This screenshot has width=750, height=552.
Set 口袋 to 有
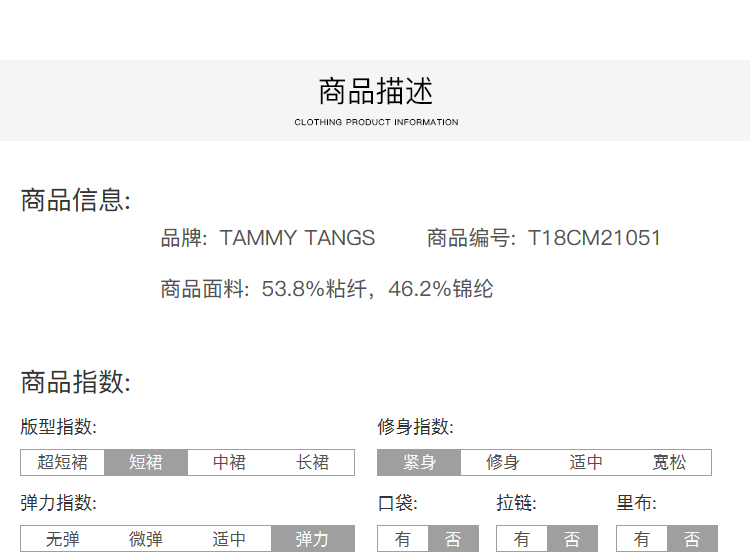[x=403, y=539]
